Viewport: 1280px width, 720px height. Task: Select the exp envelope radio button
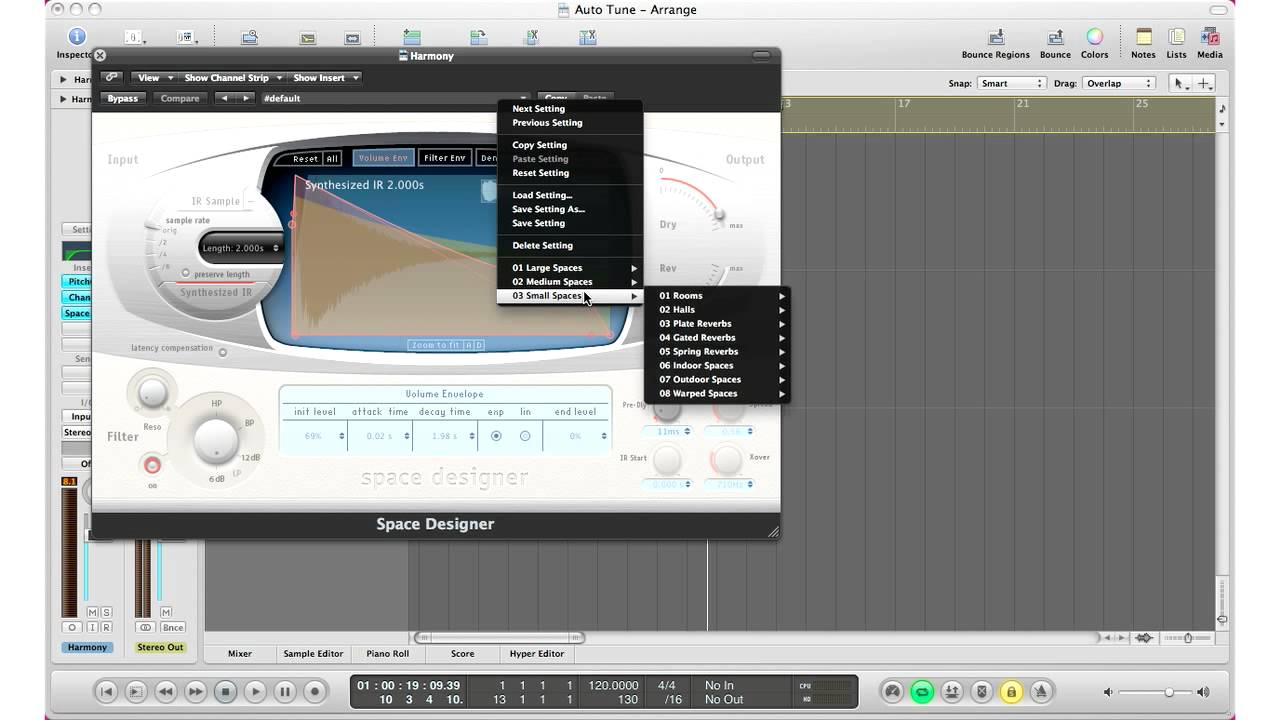click(496, 436)
